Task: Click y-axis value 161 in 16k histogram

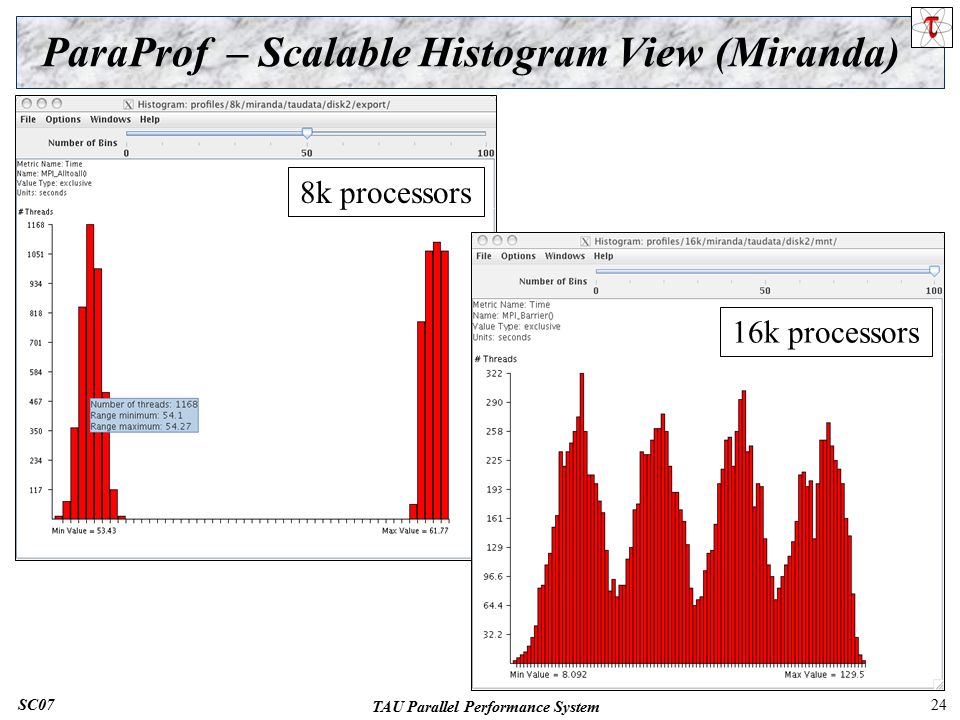Action: pos(494,519)
